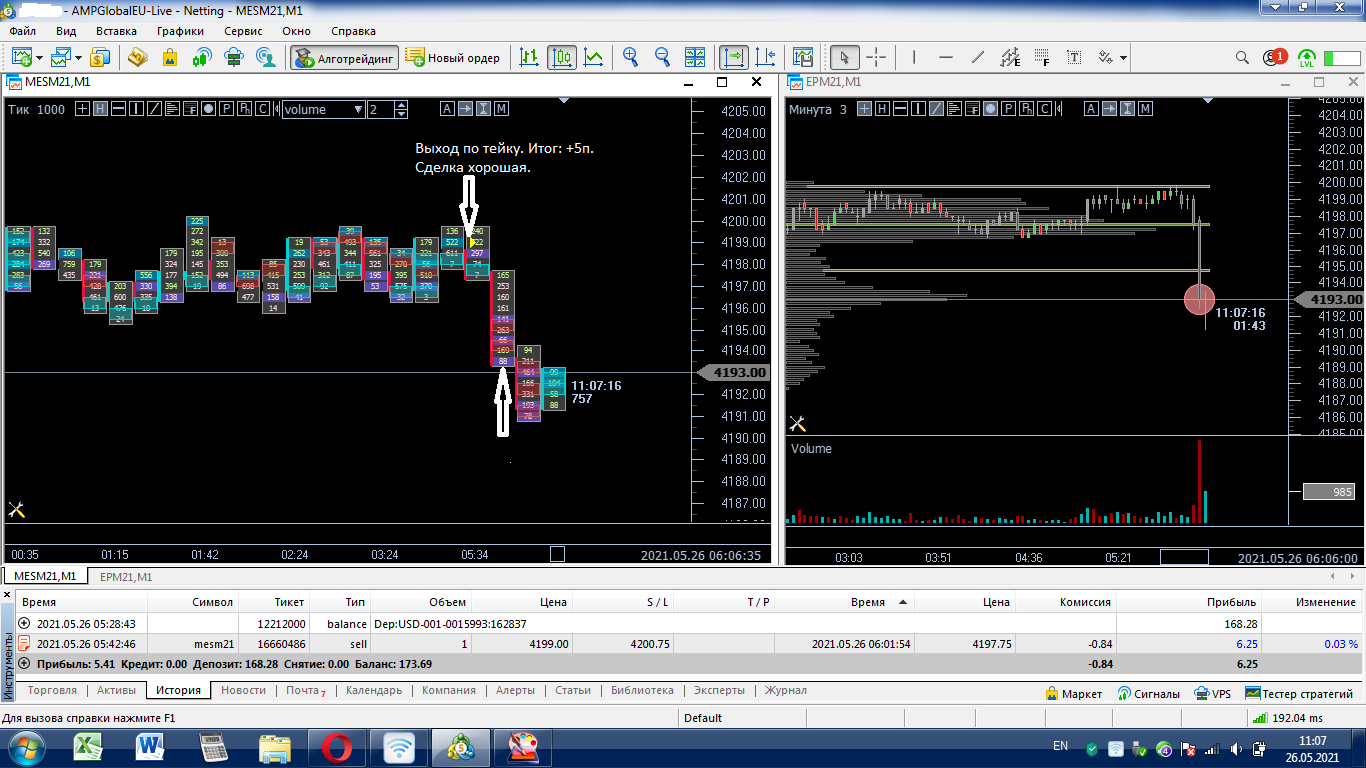Save chart template icon

coord(802,57)
